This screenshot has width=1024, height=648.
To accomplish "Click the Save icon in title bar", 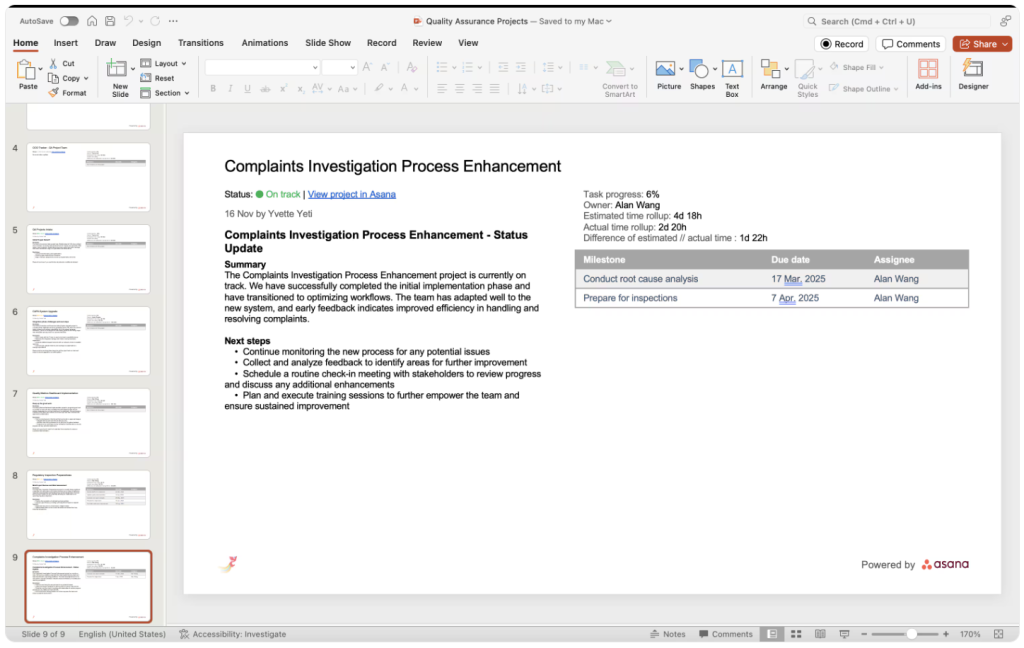I will (110, 21).
